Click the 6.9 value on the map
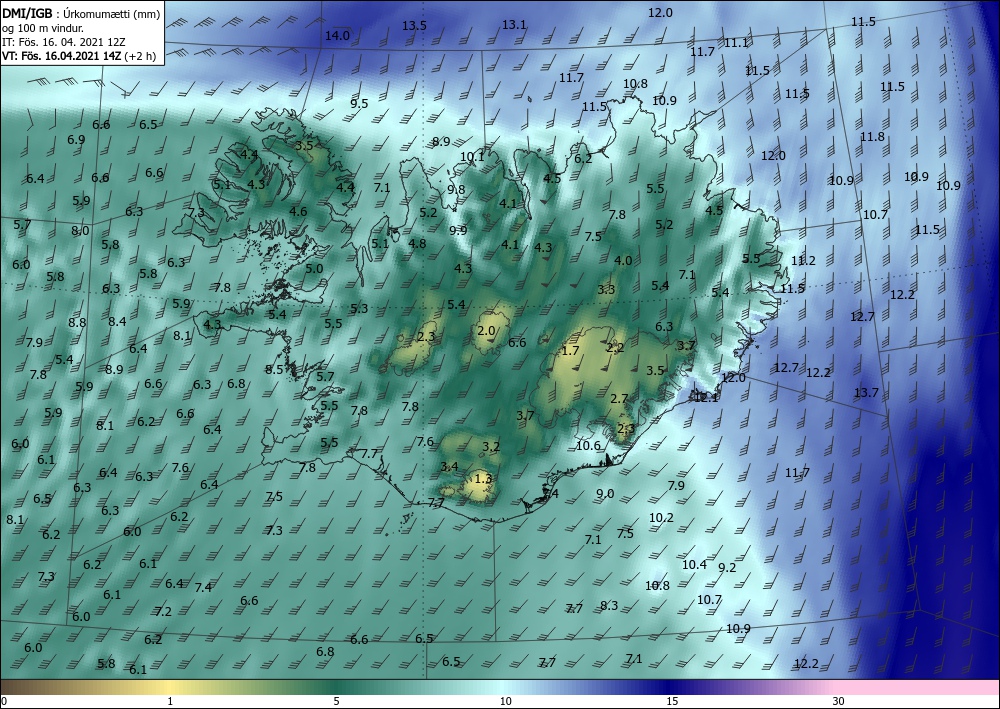The height and width of the screenshot is (709, 1000). (x=77, y=139)
